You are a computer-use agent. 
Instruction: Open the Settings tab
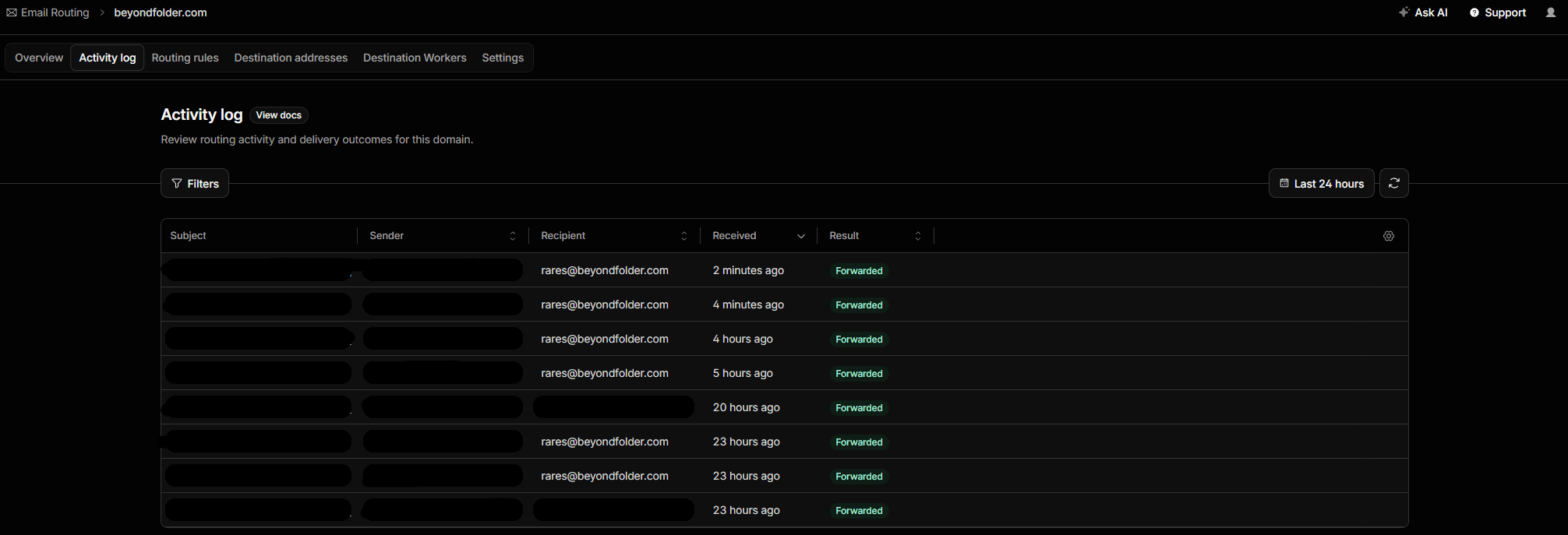point(503,58)
